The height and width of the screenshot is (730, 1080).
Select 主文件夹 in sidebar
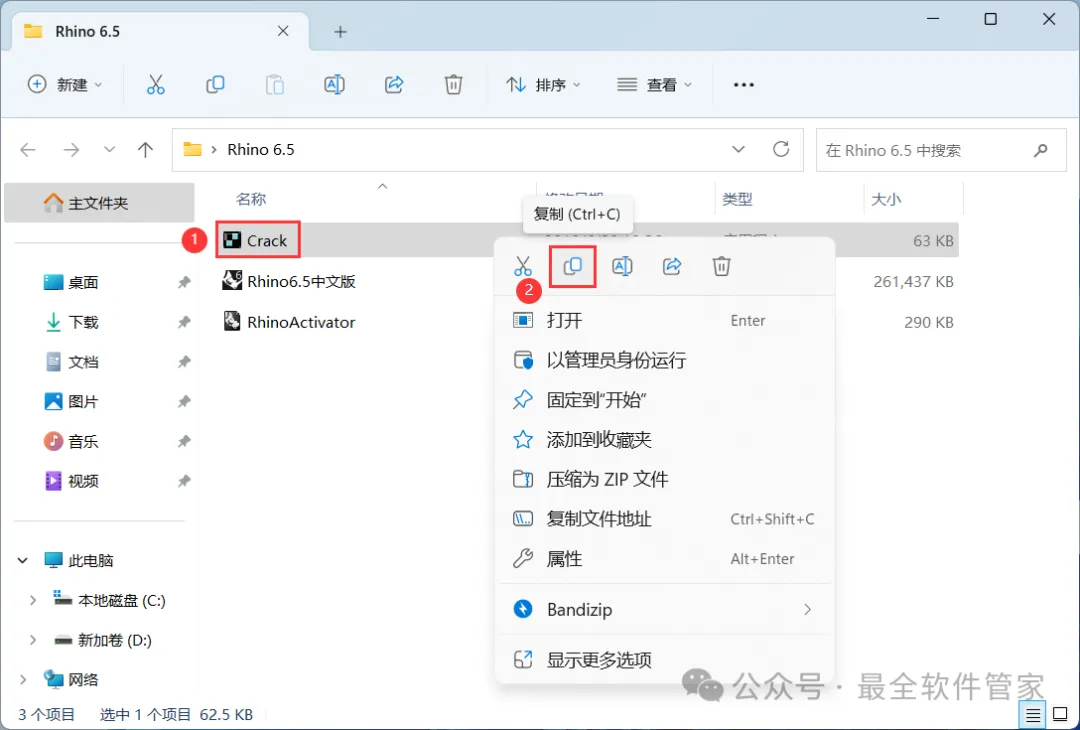[x=99, y=203]
